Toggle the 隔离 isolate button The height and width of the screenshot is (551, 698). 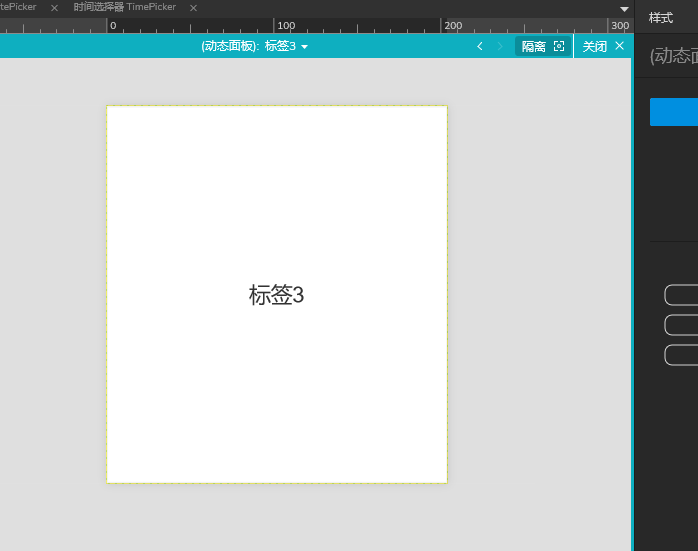coord(543,46)
